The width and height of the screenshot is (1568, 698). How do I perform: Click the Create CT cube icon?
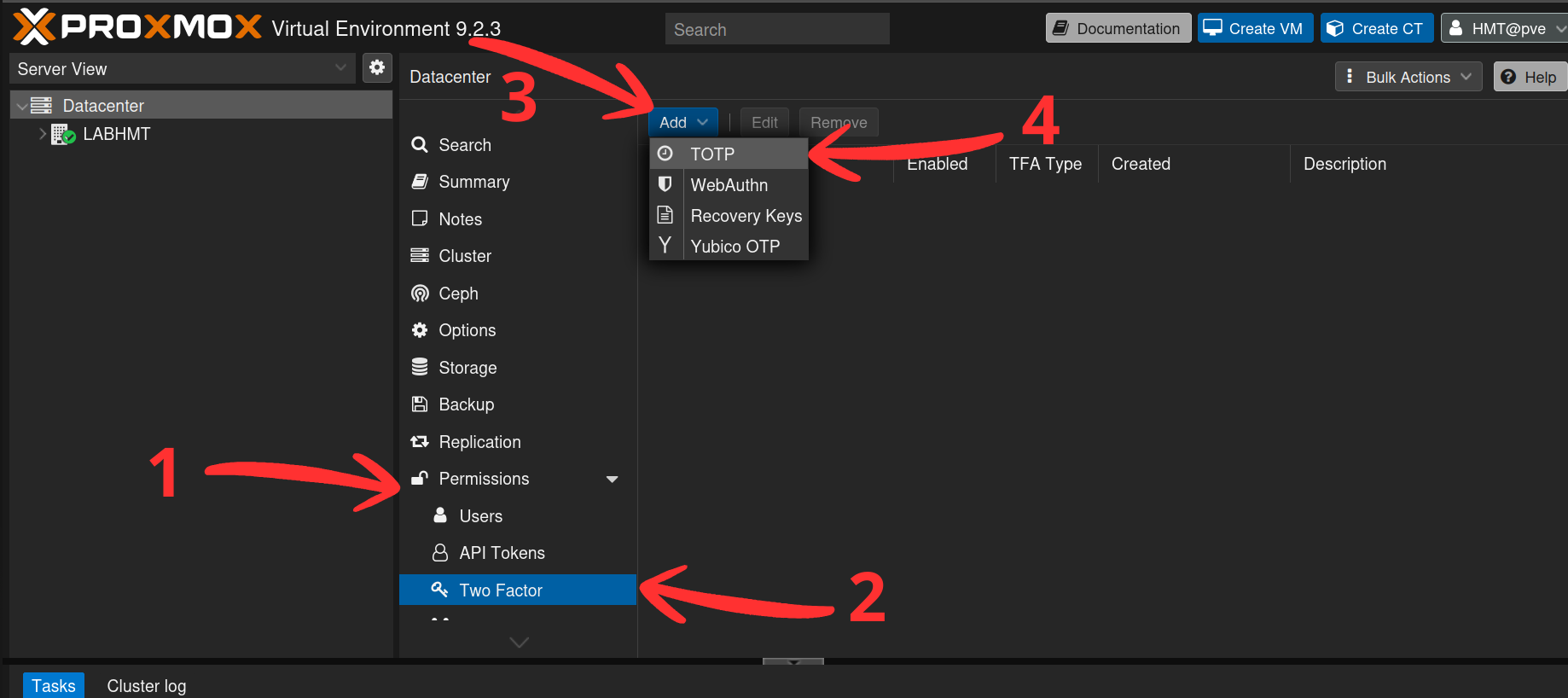1335,28
